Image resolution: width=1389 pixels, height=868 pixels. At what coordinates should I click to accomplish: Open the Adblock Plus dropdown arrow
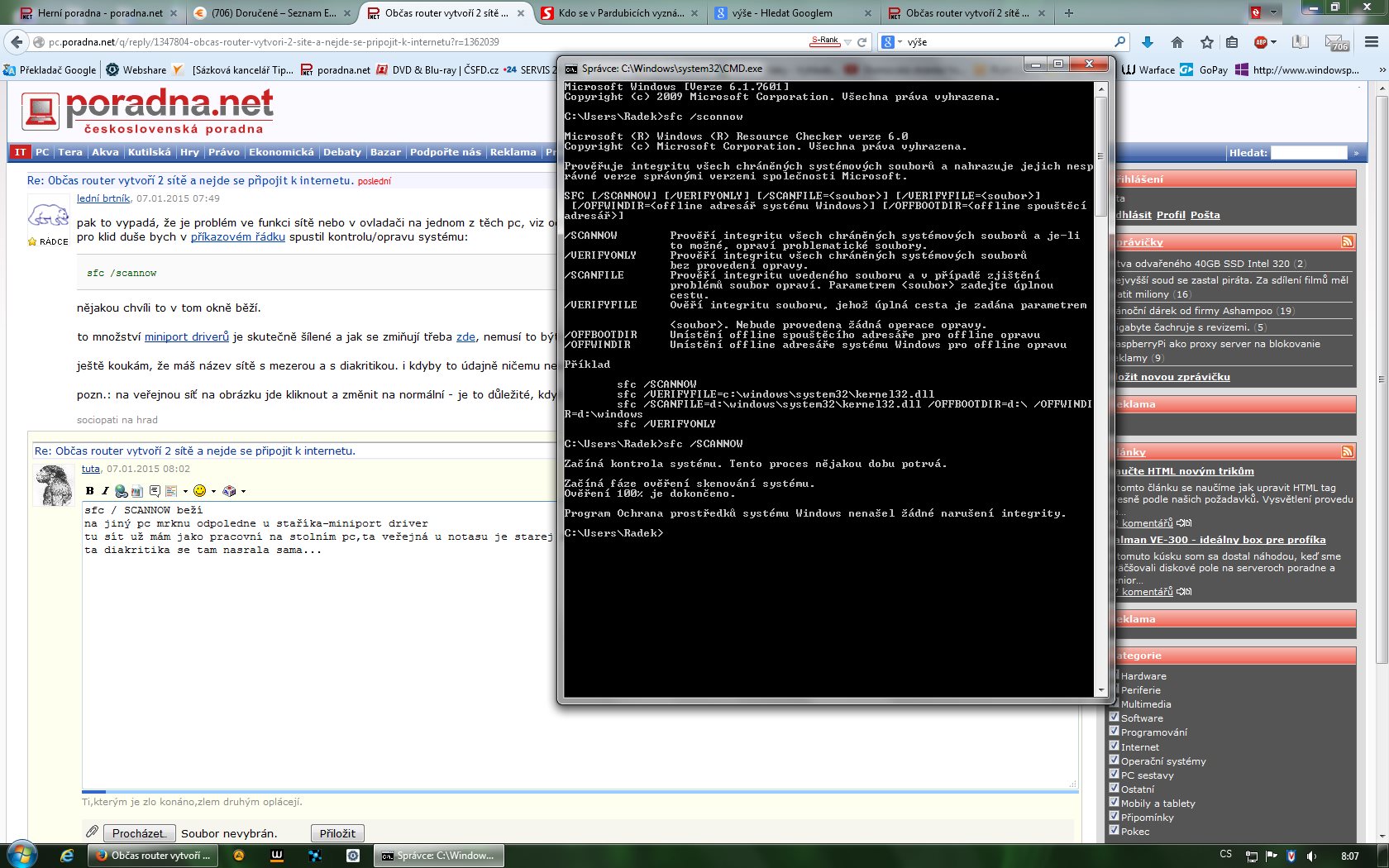1273,42
